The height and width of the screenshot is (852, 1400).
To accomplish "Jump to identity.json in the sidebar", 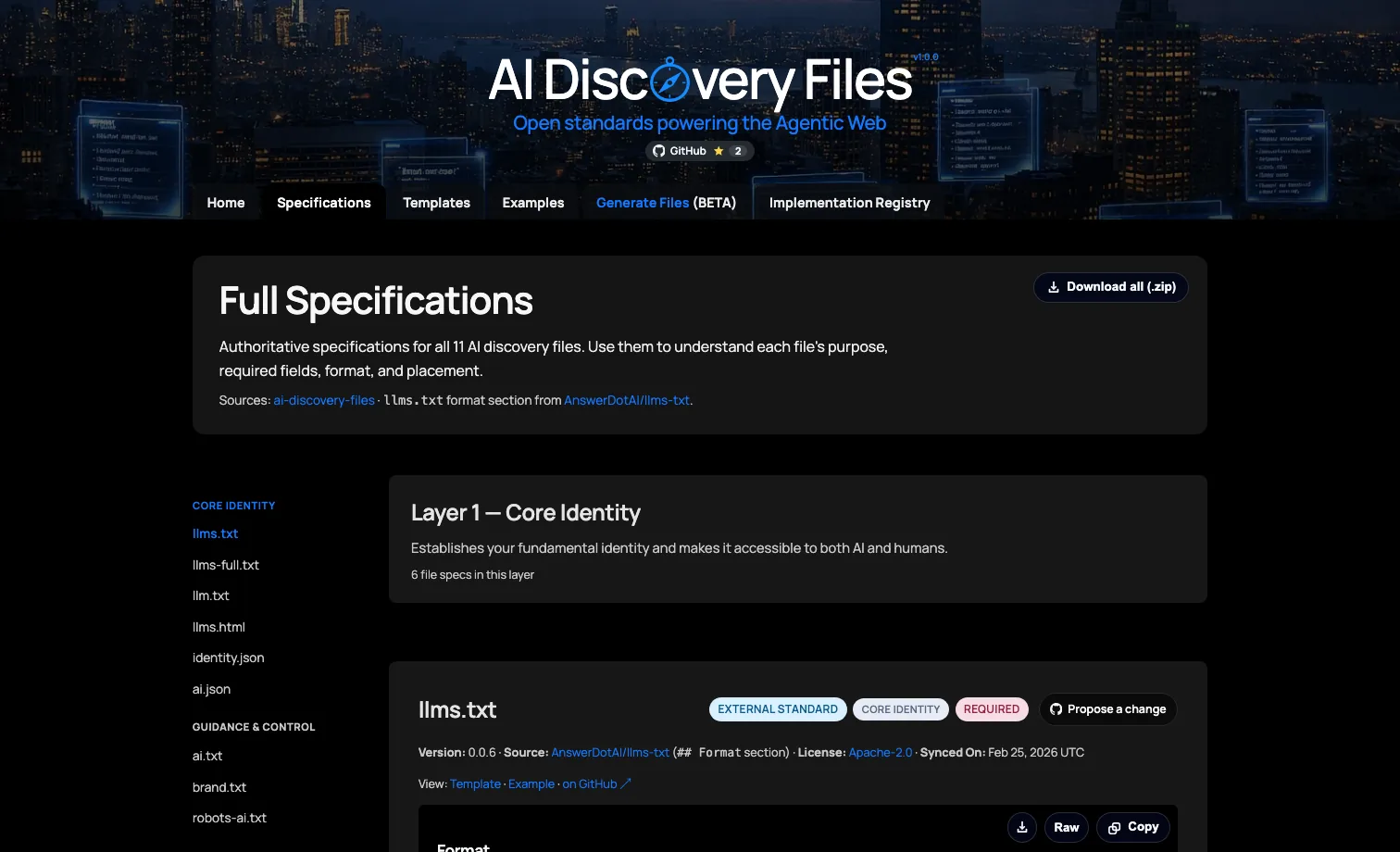I will coord(228,658).
